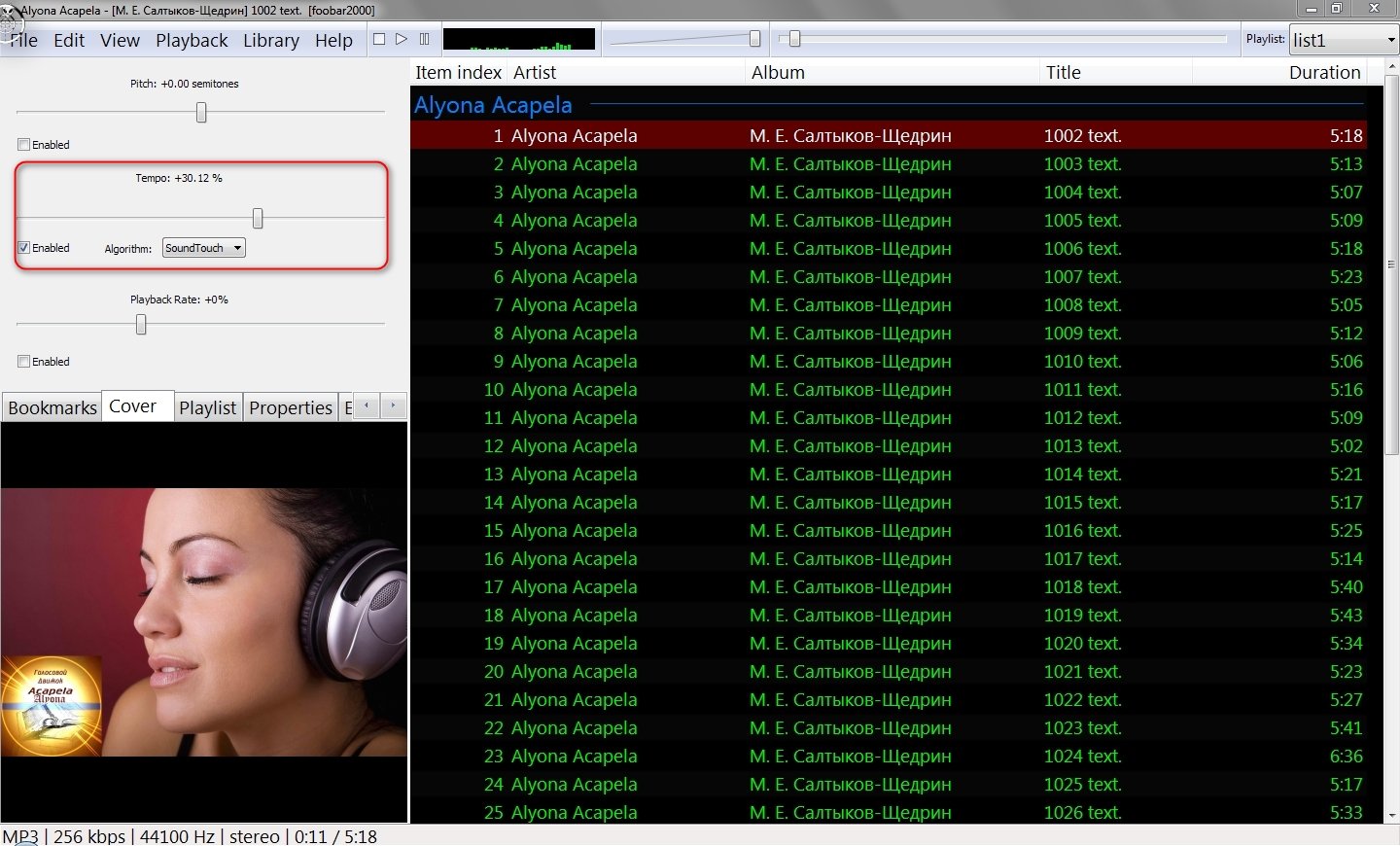Open the Library menu
The image size is (1400, 846).
[x=271, y=40]
